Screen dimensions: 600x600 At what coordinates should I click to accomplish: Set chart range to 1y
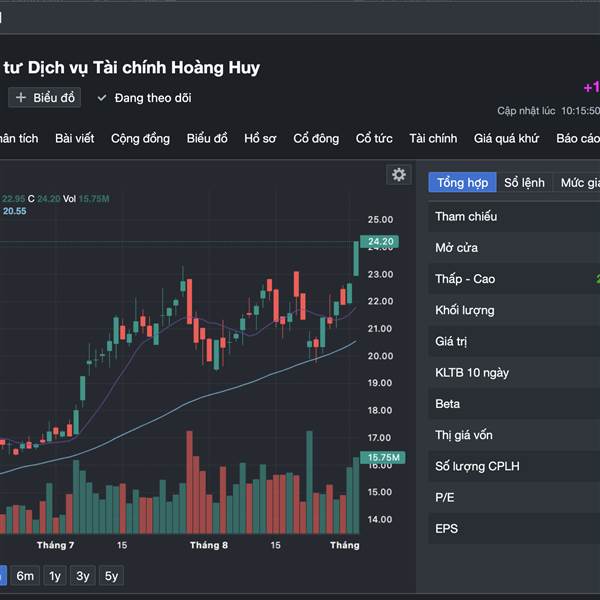55,576
